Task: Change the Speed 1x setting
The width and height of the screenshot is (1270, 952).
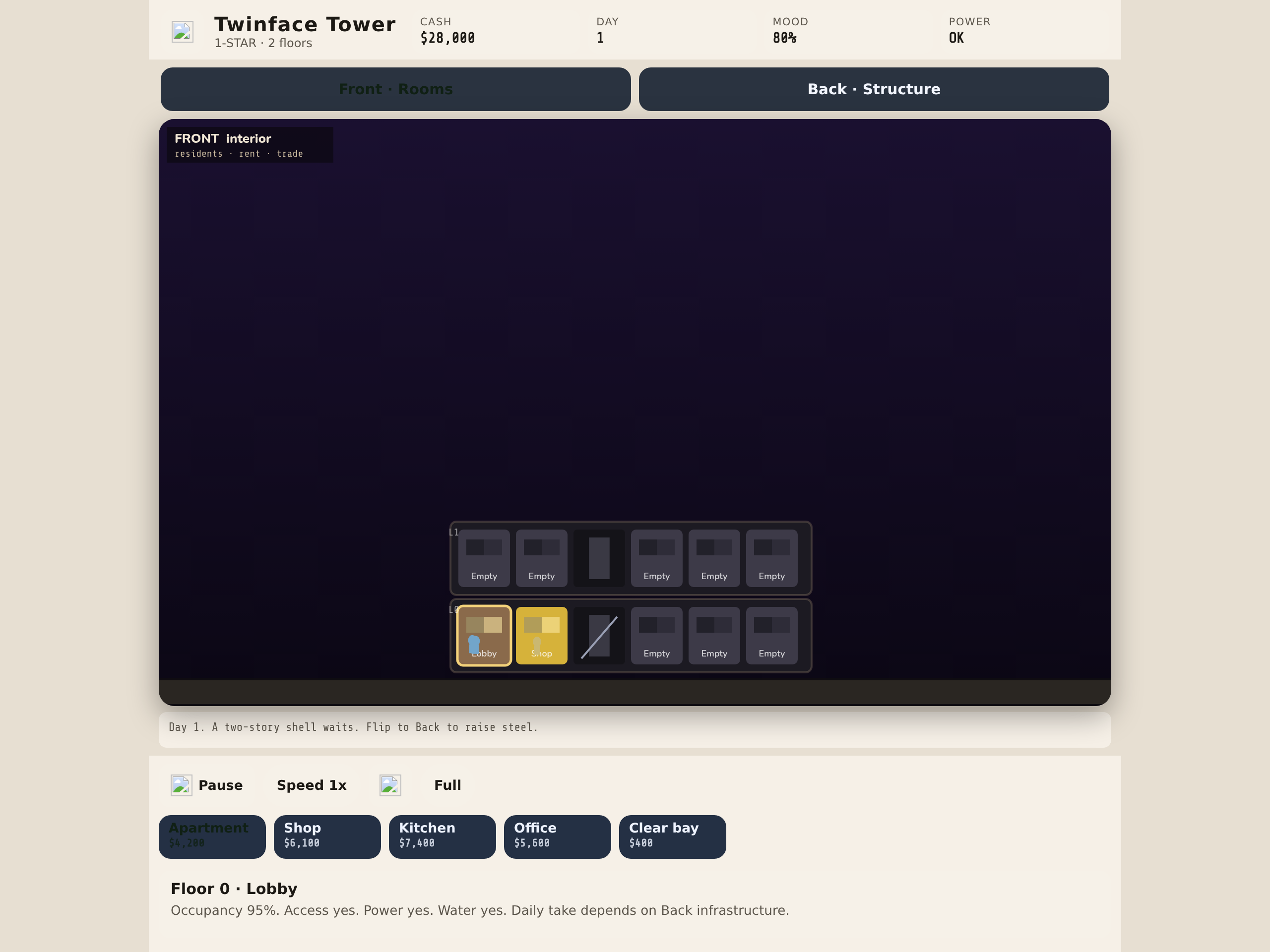Action: pyautogui.click(x=312, y=785)
